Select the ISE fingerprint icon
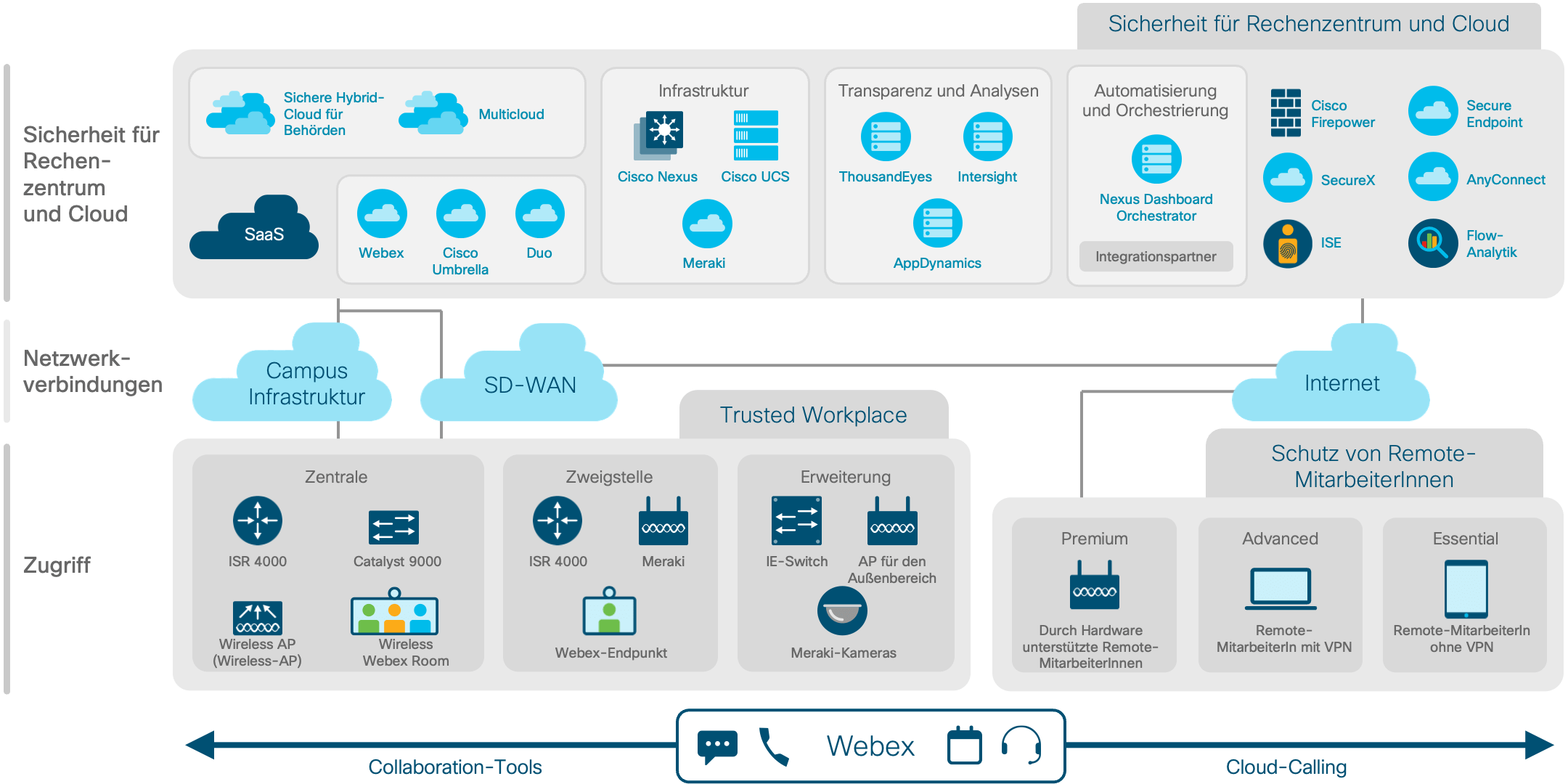This screenshot has width=1568, height=784. coord(1288,244)
